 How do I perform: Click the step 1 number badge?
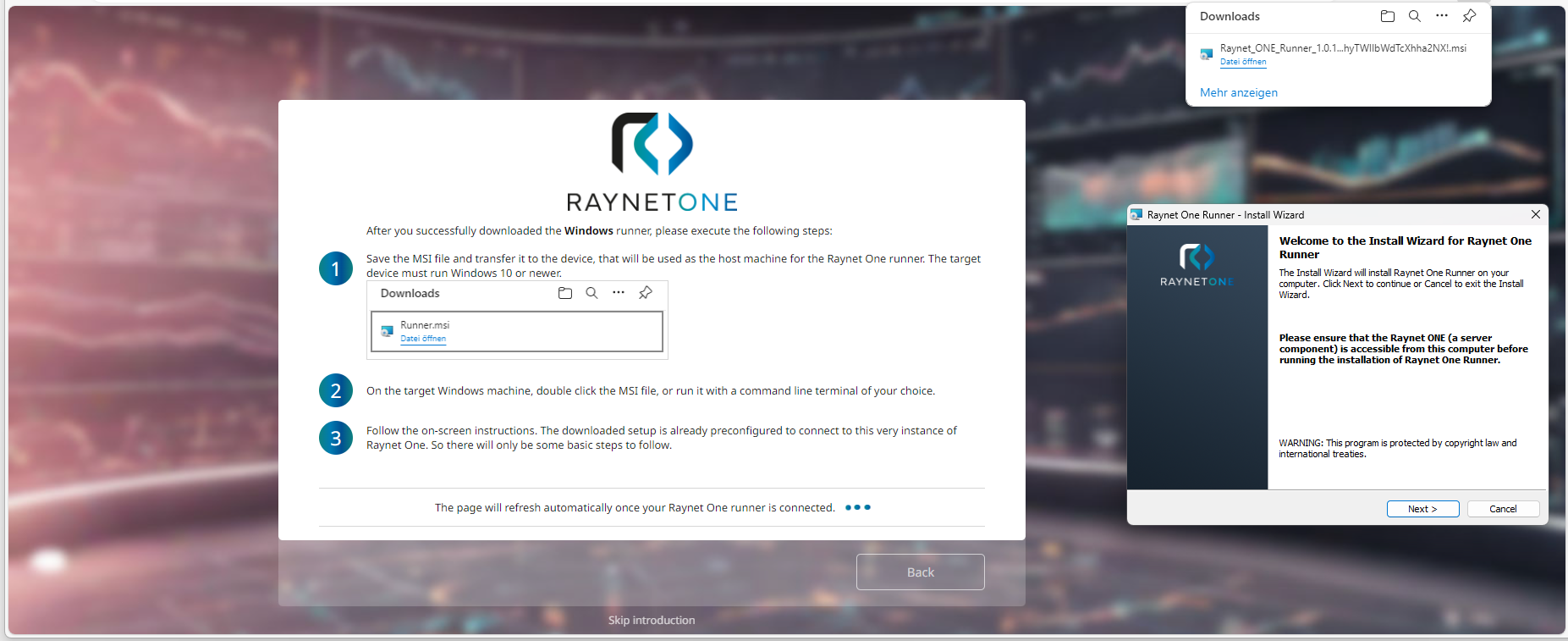pos(336,269)
